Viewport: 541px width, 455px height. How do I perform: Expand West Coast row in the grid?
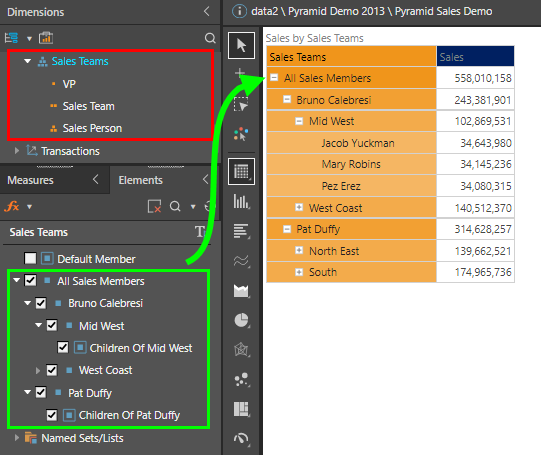click(299, 207)
